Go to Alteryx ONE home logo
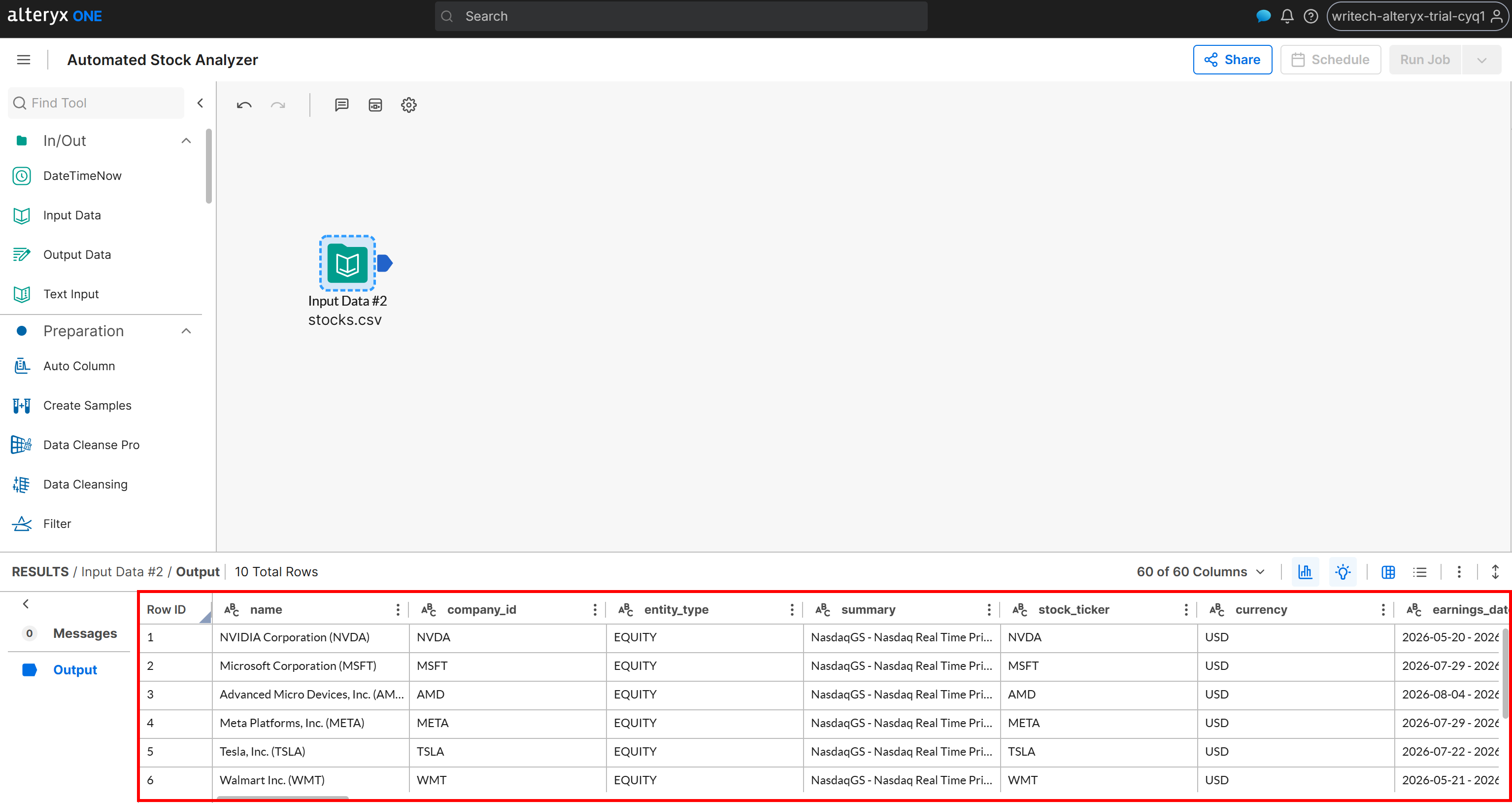 click(55, 16)
